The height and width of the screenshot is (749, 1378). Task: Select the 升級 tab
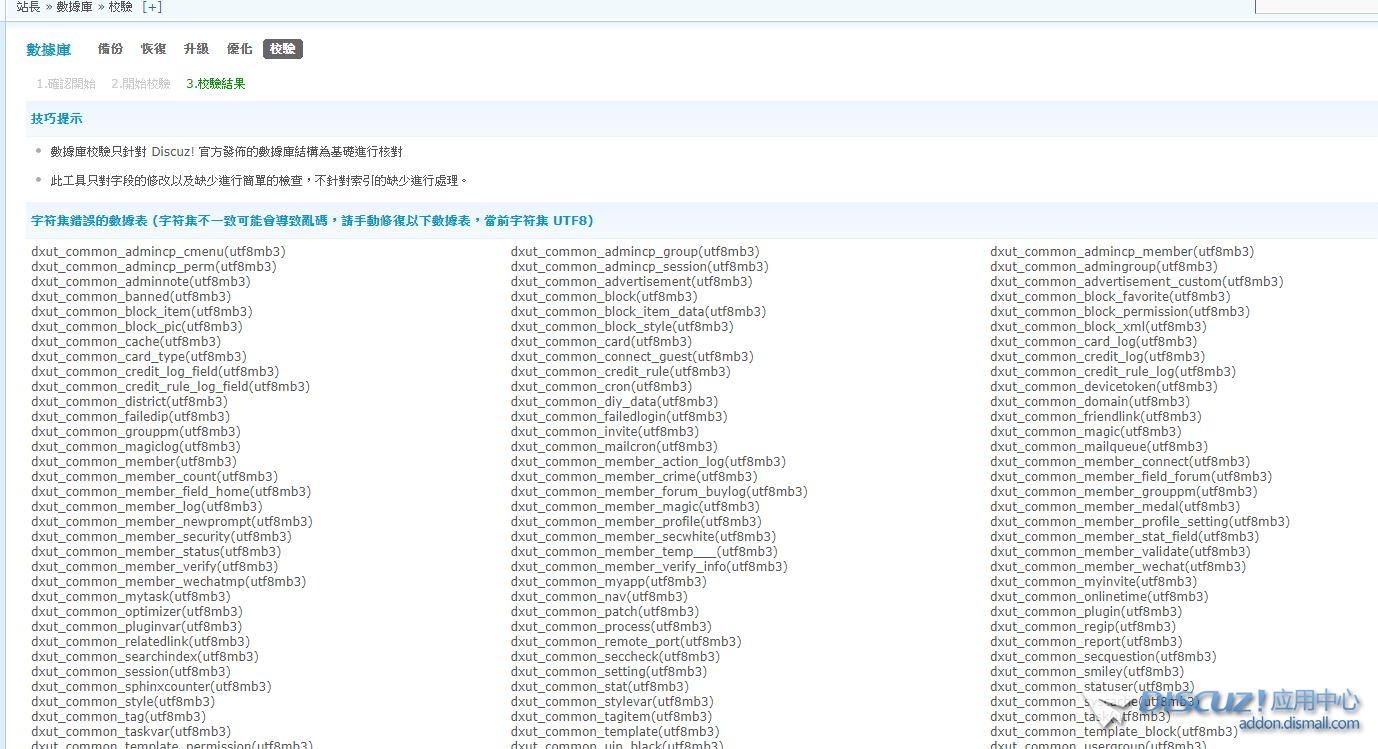(x=196, y=49)
